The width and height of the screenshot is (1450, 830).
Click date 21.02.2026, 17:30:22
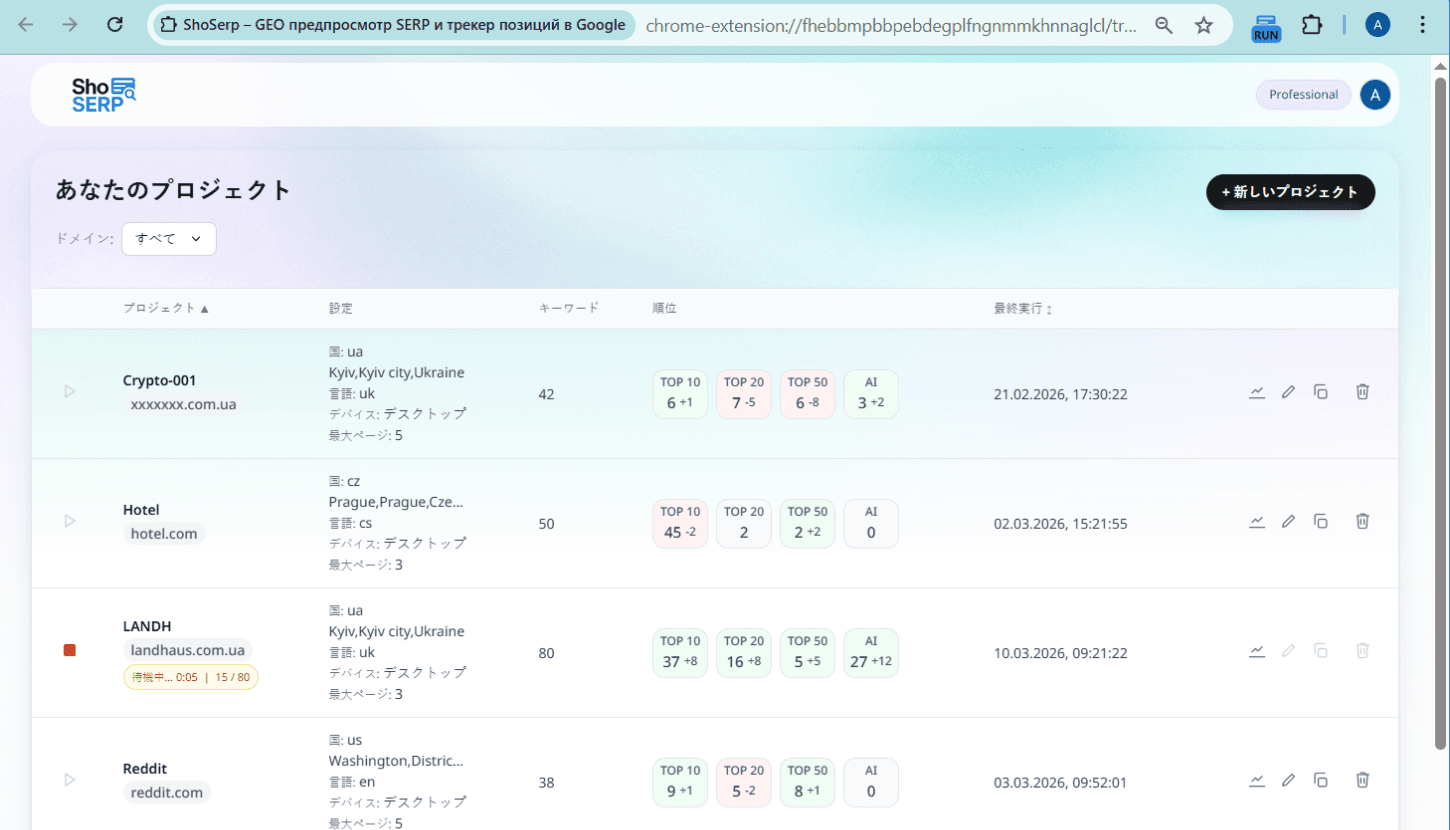(x=1060, y=394)
